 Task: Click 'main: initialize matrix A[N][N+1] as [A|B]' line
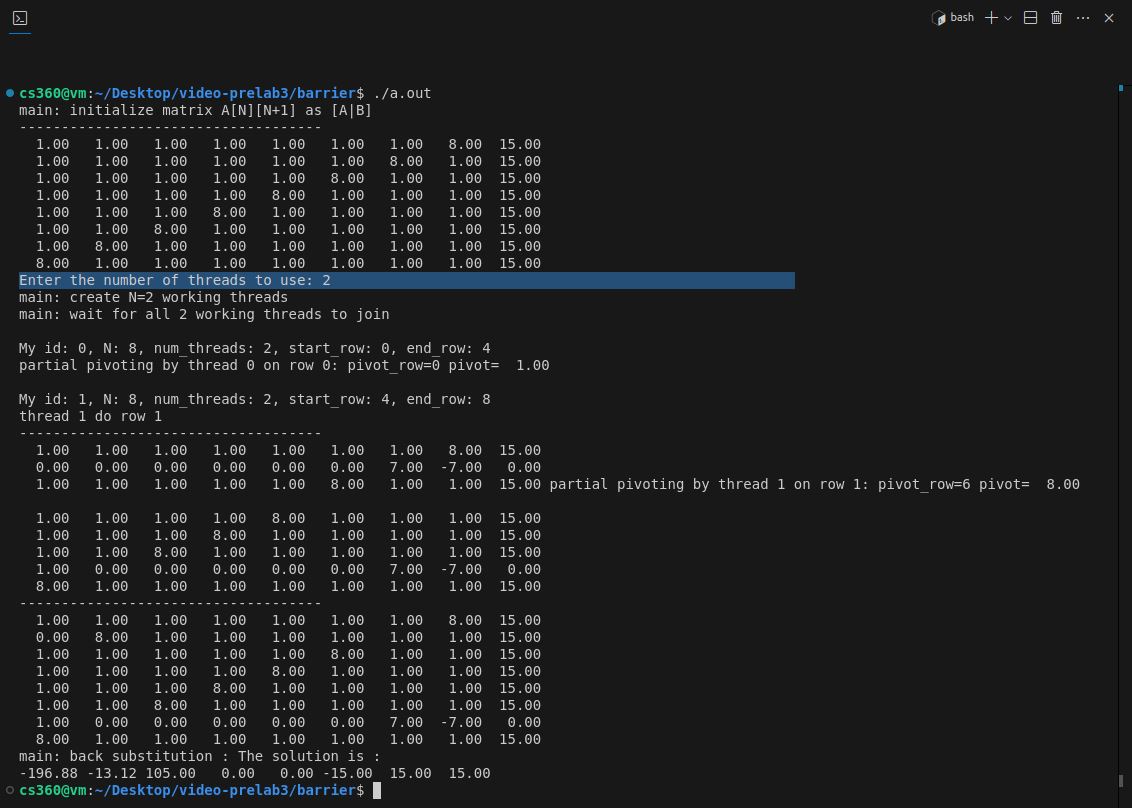[195, 110]
